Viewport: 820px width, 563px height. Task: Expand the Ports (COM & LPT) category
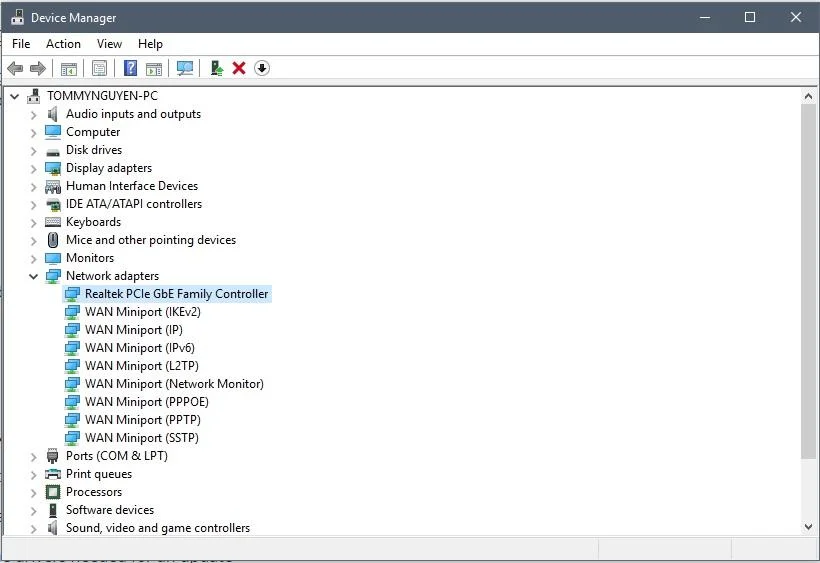click(x=33, y=456)
